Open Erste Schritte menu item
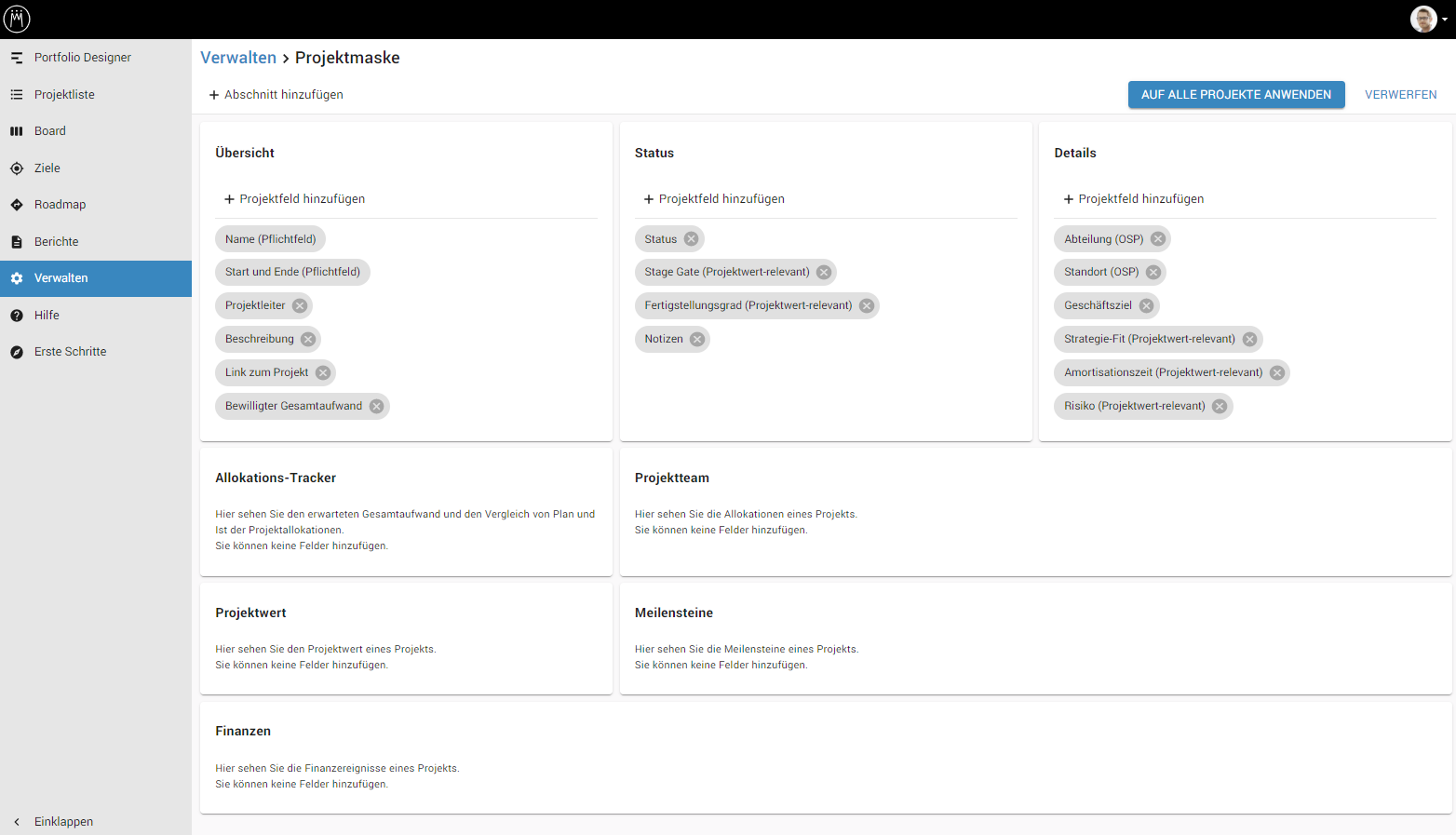 coord(96,352)
